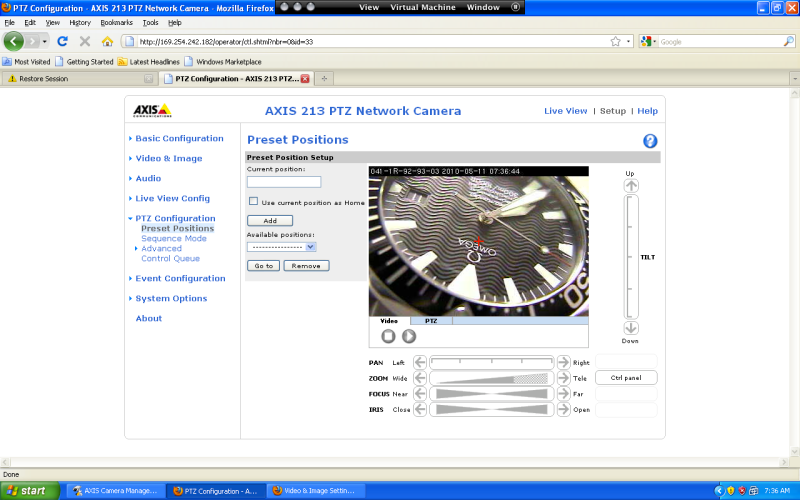Click the stop loading icon
Screen dimensions: 800x500
pos(85,41)
